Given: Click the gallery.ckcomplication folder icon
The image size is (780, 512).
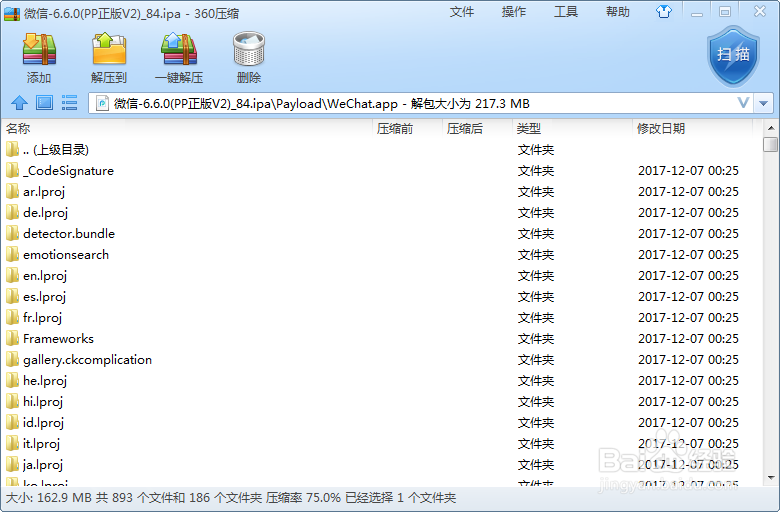Looking at the screenshot, I should click(12, 359).
